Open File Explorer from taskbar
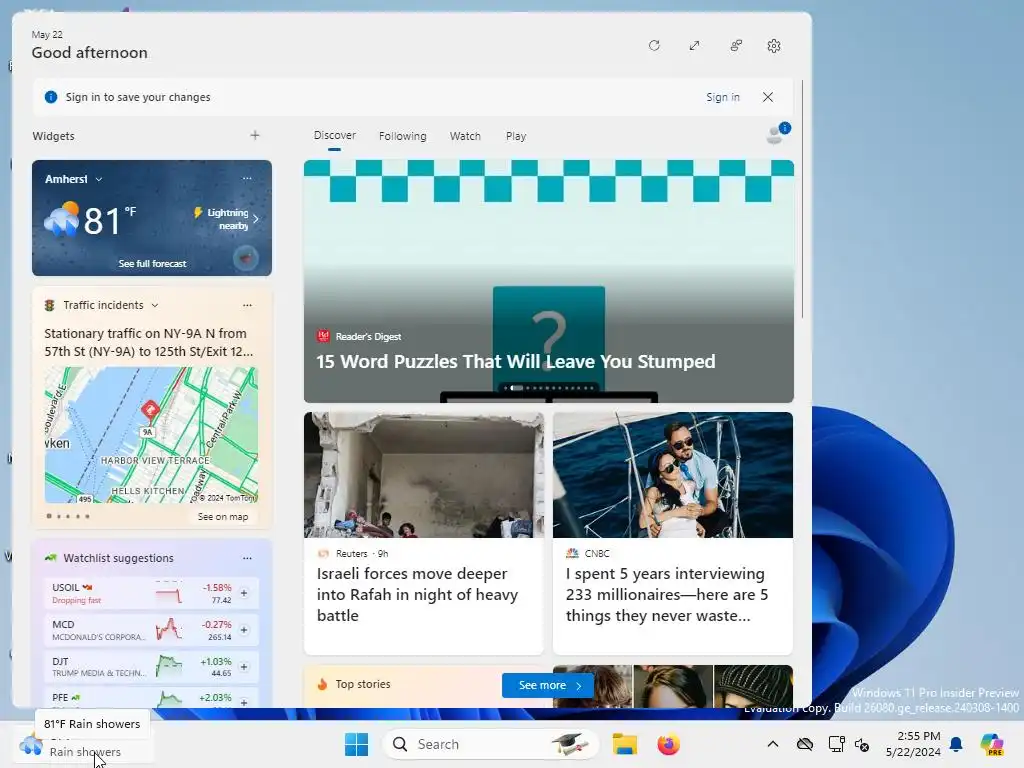Viewport: 1024px width, 768px height. click(x=624, y=744)
